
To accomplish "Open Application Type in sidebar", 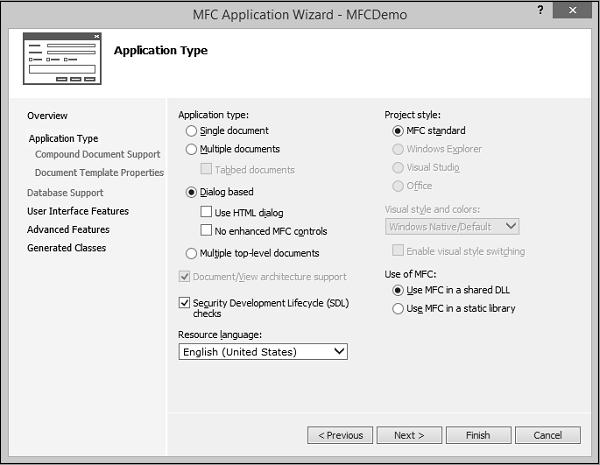I will tap(64, 139).
